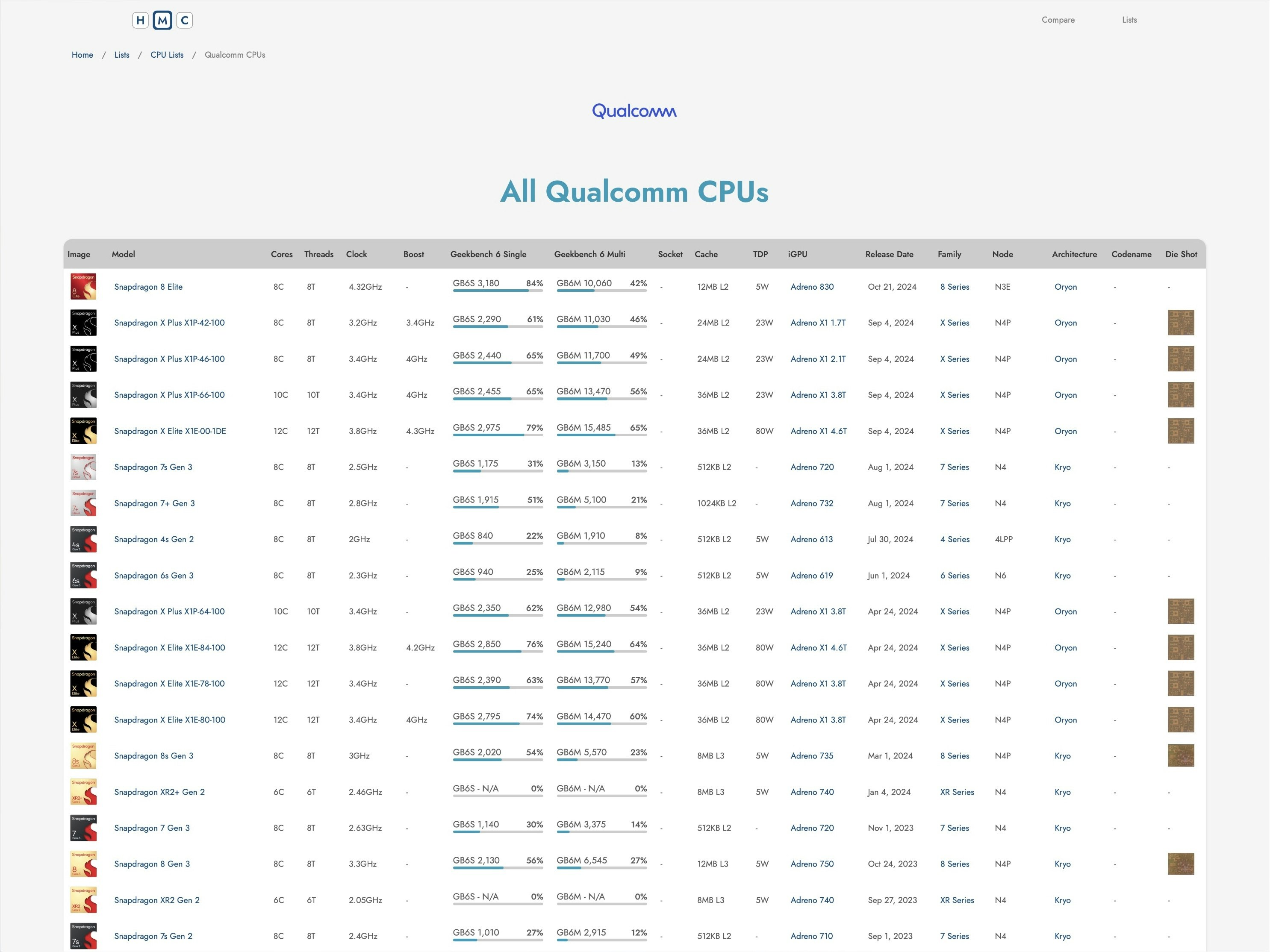The image size is (1270, 952).
Task: Open Snapdragon 8s Gen 3 chip image
Action: (83, 756)
